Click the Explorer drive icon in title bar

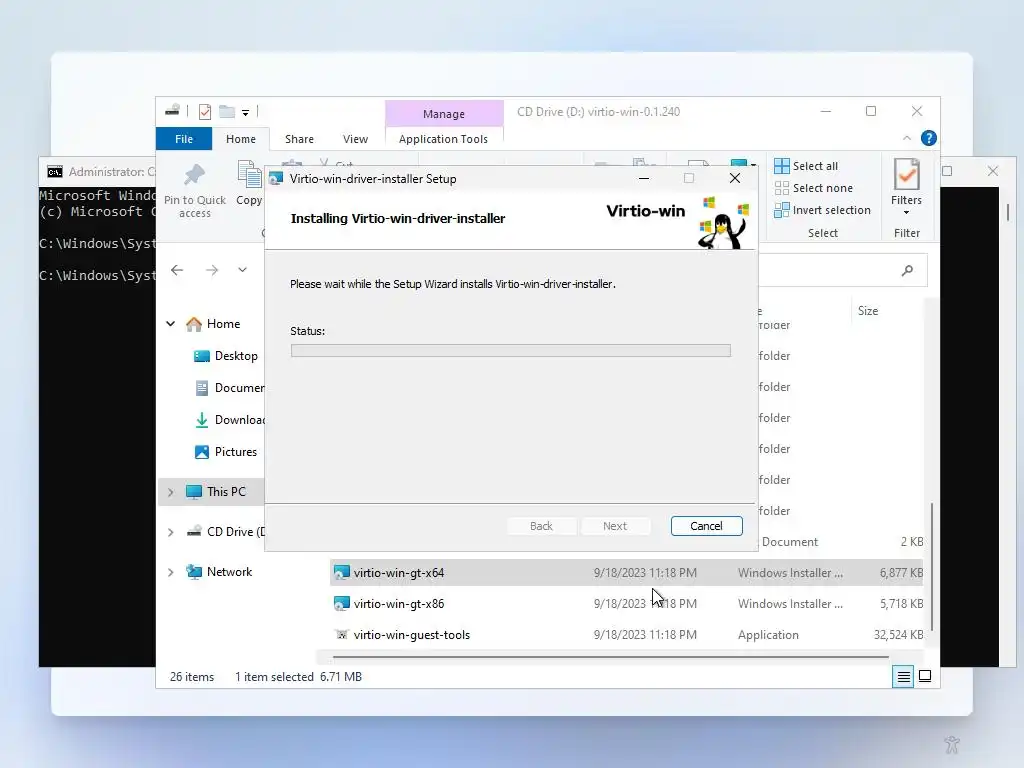pos(172,111)
